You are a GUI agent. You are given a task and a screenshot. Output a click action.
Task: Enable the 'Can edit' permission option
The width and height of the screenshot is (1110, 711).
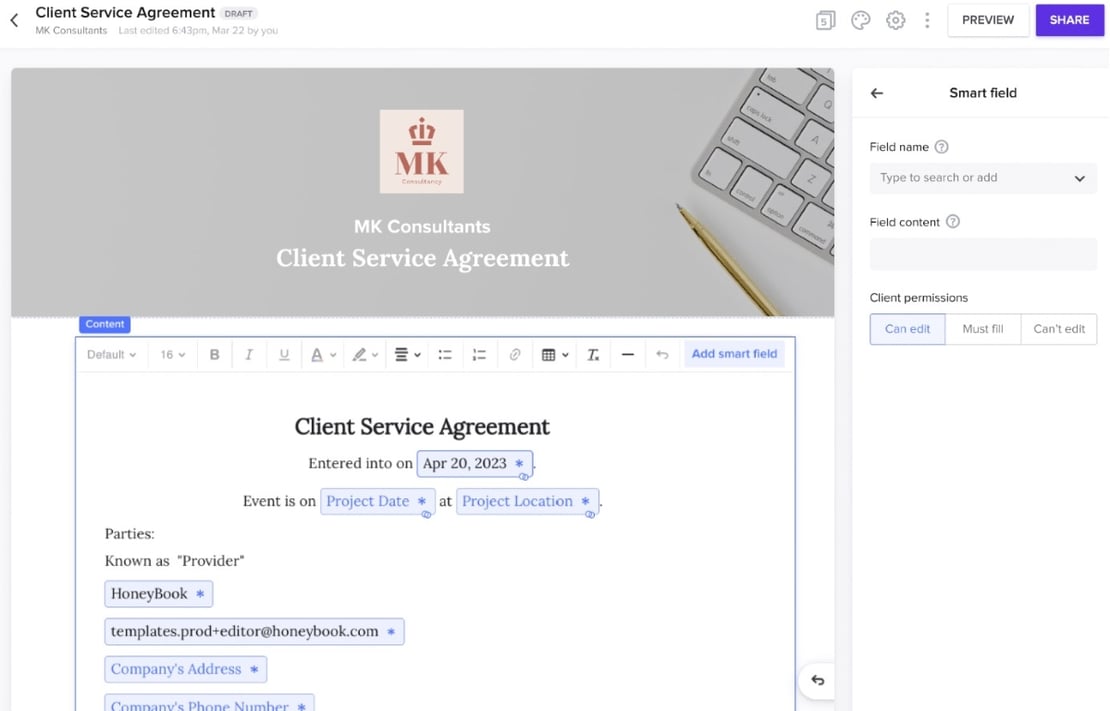pyautogui.click(x=906, y=329)
